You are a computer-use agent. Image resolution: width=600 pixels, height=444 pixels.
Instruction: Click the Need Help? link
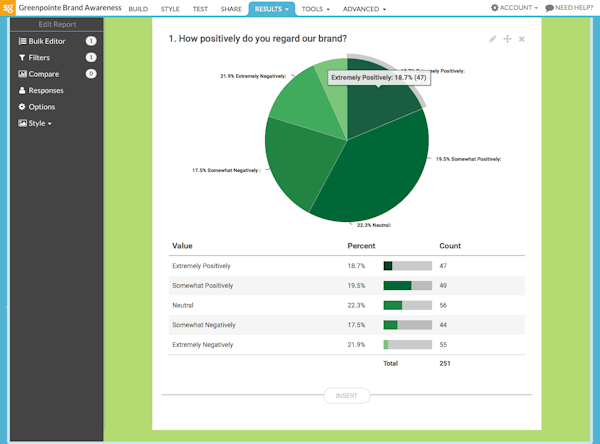click(x=570, y=8)
